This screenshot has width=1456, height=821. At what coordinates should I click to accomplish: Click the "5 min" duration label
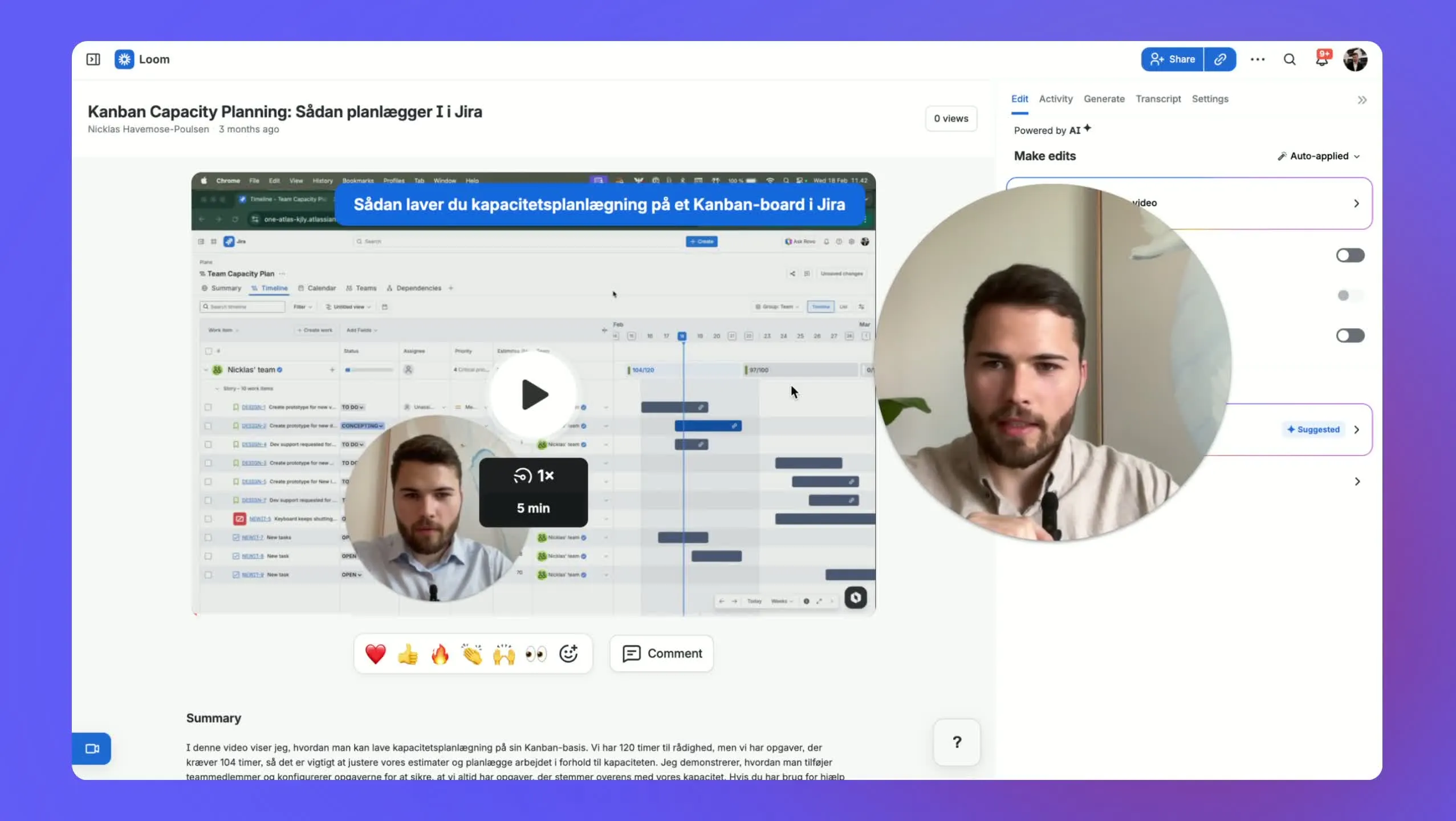[534, 508]
